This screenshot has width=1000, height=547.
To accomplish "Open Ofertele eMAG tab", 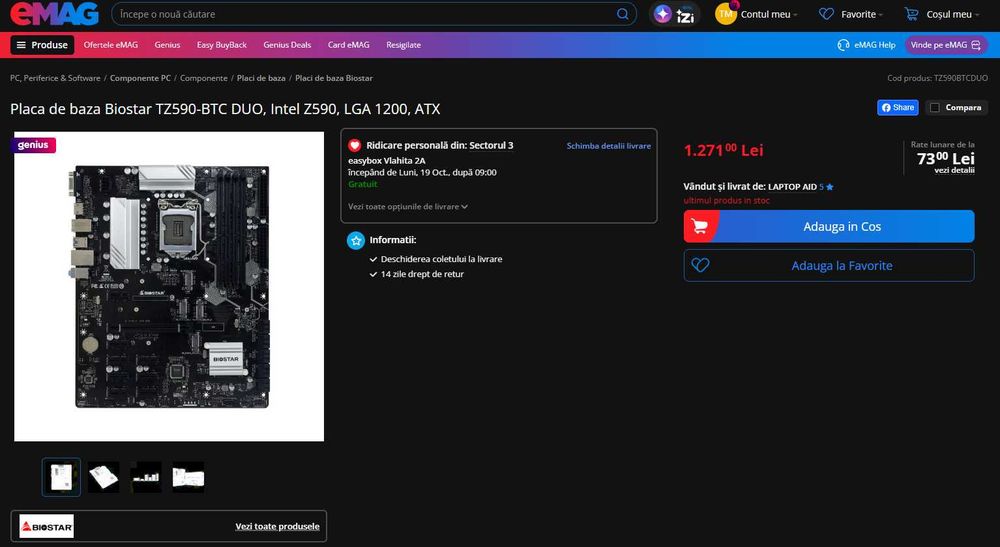I will pyautogui.click(x=110, y=45).
